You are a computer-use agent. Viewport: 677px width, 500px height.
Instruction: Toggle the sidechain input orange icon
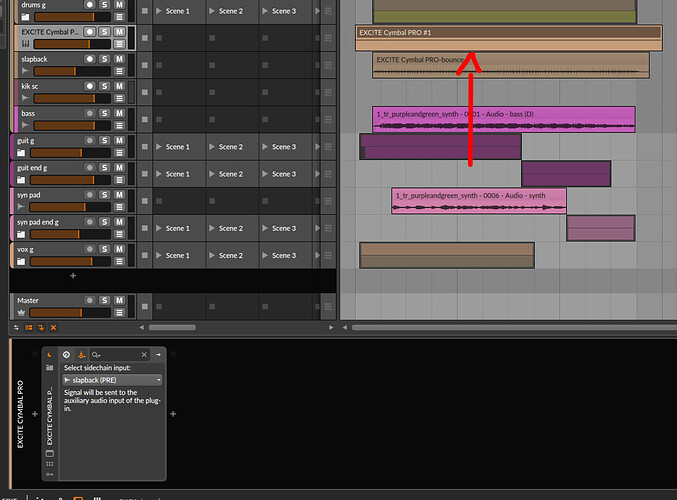[x=81, y=354]
